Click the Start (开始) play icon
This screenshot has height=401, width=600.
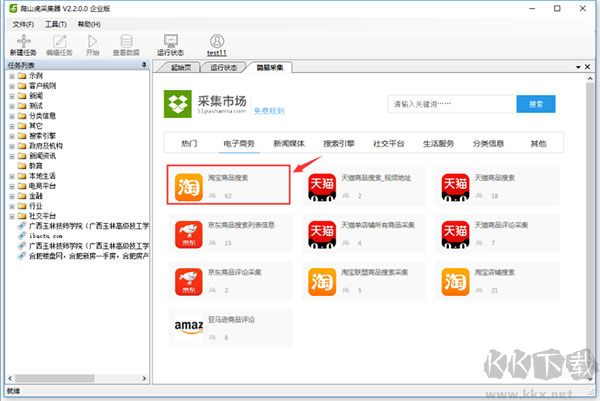(x=92, y=41)
